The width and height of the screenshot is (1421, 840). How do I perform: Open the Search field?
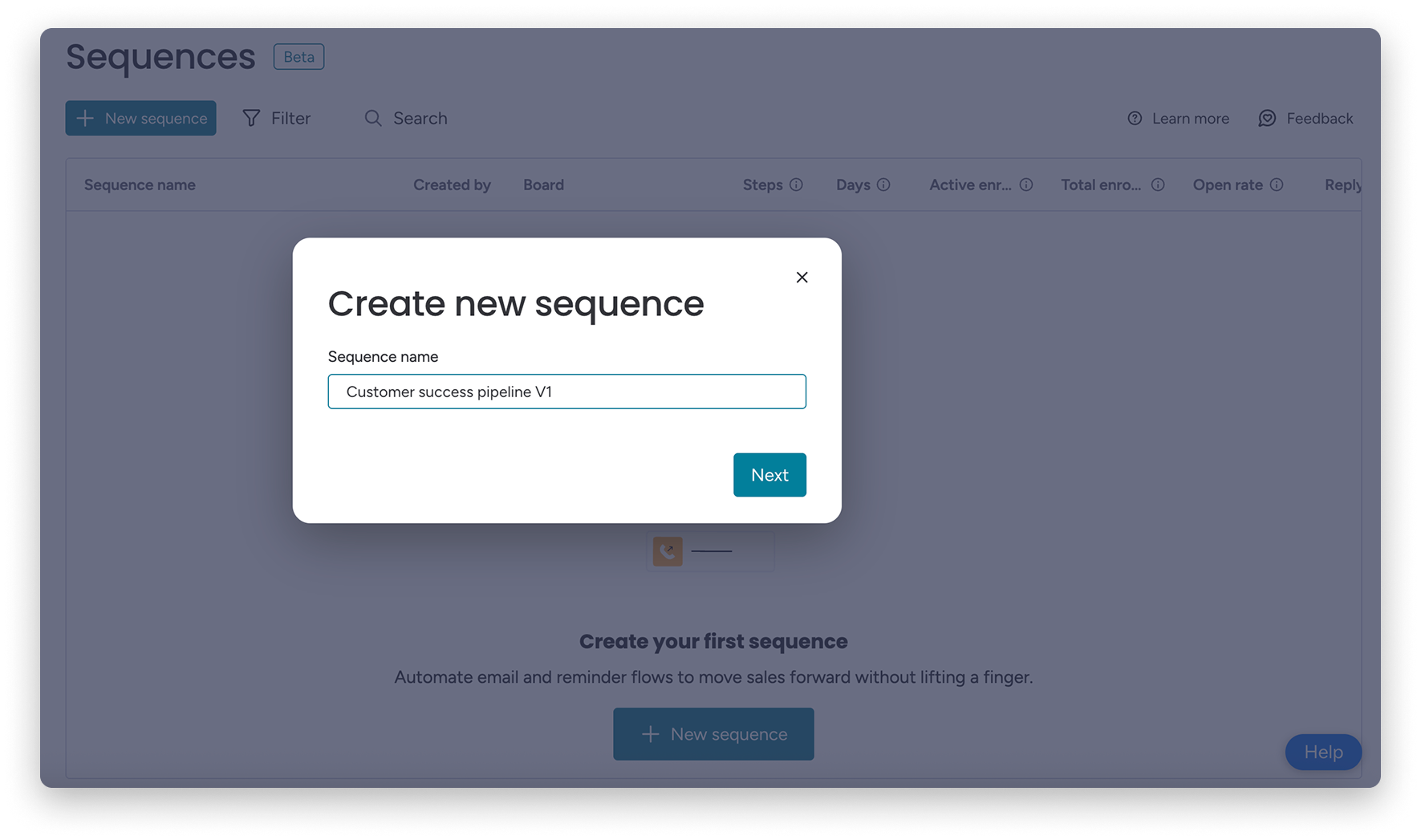[406, 118]
